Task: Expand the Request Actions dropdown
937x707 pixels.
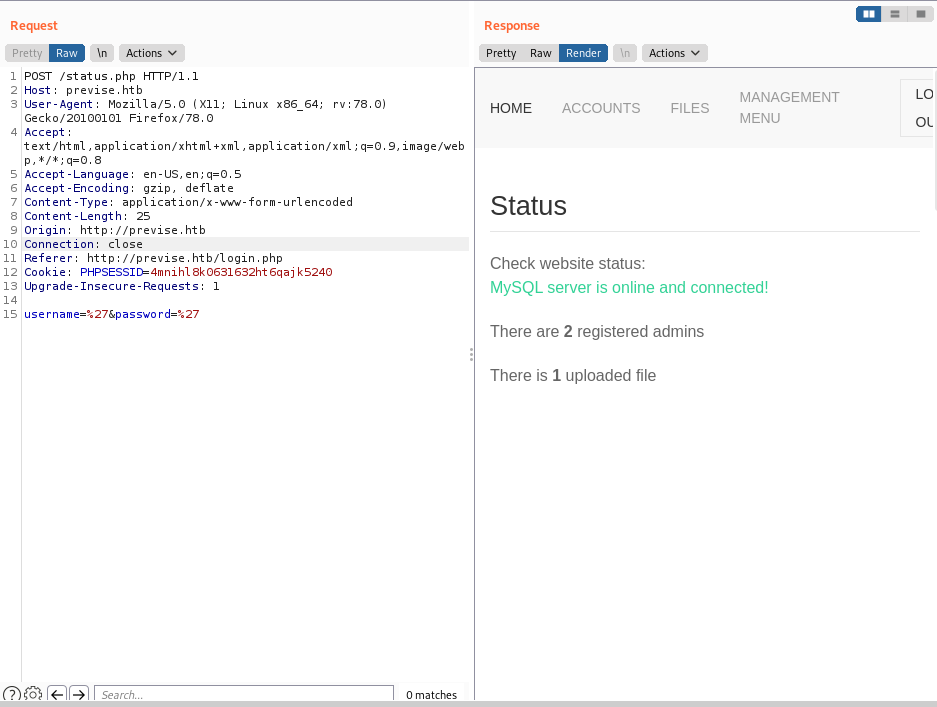Action: (x=151, y=53)
